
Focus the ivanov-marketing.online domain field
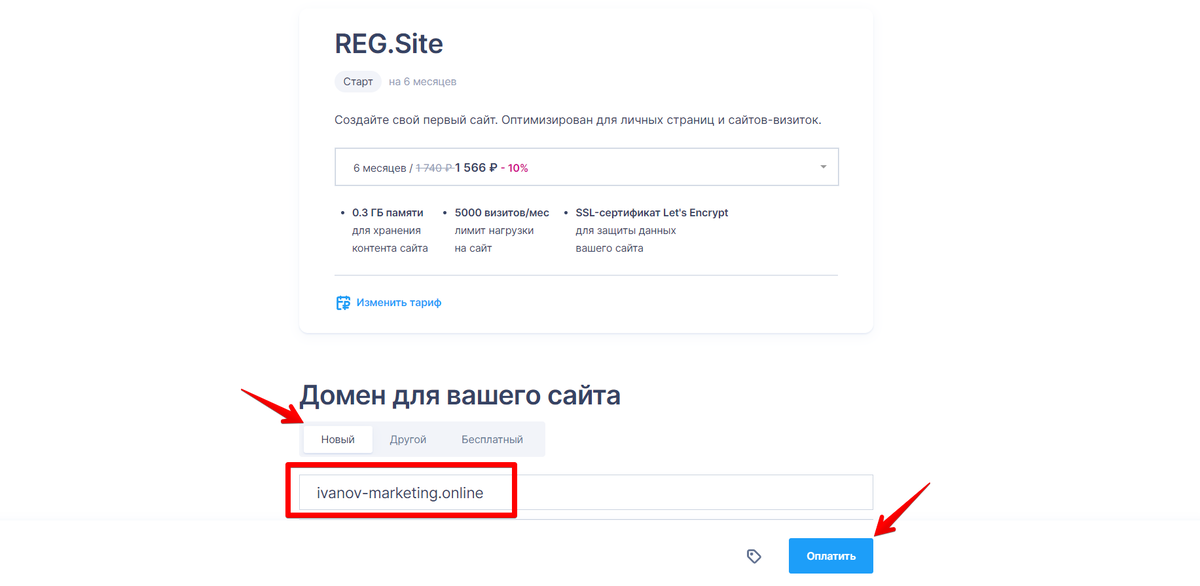click(x=586, y=492)
